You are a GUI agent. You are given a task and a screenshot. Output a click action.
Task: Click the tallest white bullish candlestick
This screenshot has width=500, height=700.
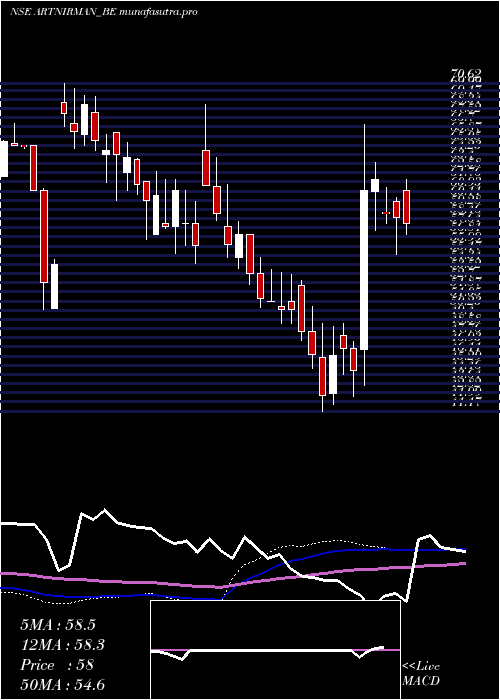[x=364, y=270]
